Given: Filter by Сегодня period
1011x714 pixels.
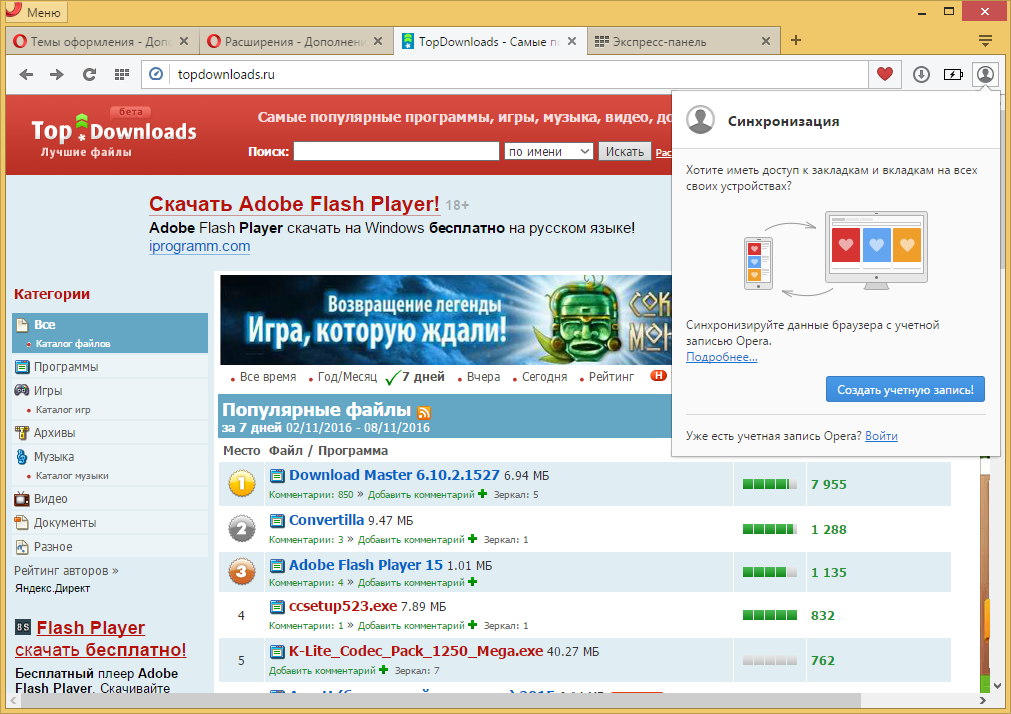Looking at the screenshot, I should (x=544, y=377).
